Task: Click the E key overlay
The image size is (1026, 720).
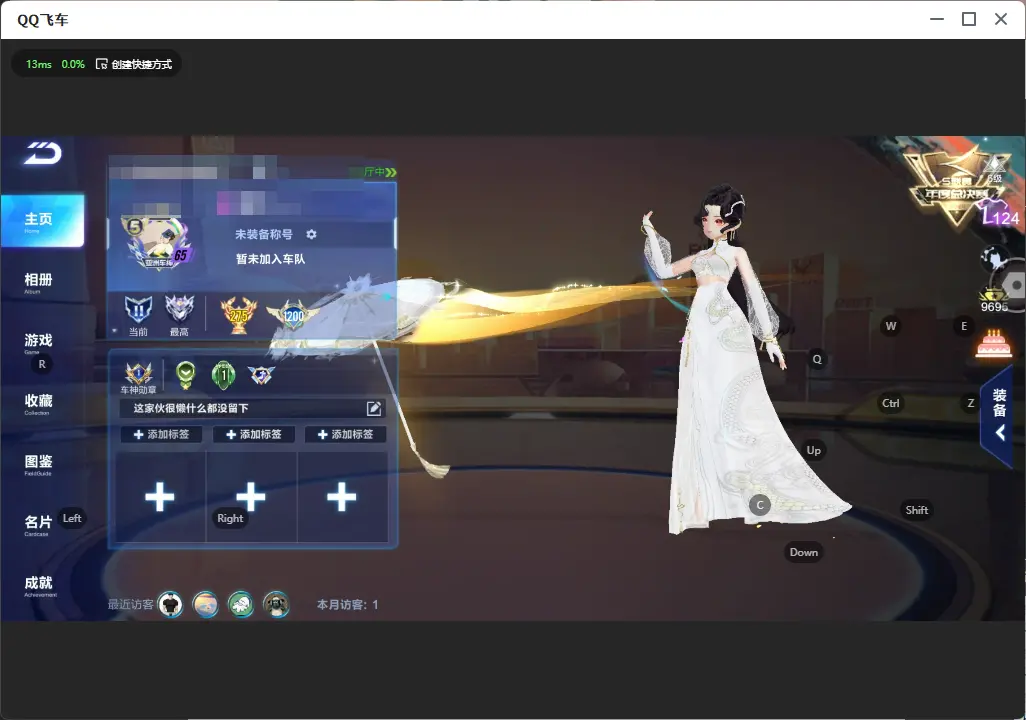Action: coord(964,326)
